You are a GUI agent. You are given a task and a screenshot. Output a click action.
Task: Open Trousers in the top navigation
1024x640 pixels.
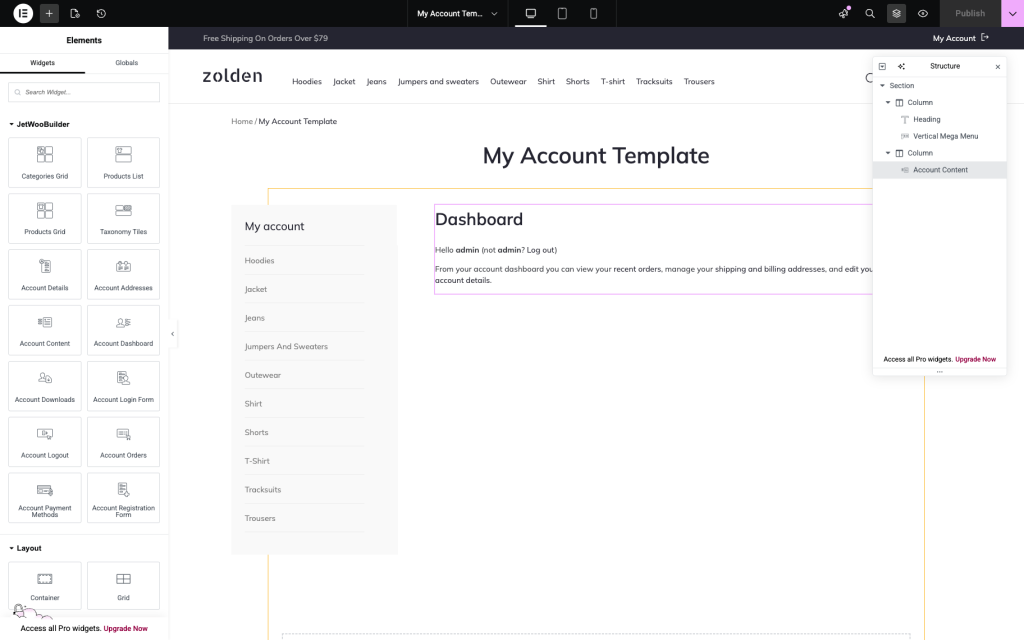pos(699,82)
